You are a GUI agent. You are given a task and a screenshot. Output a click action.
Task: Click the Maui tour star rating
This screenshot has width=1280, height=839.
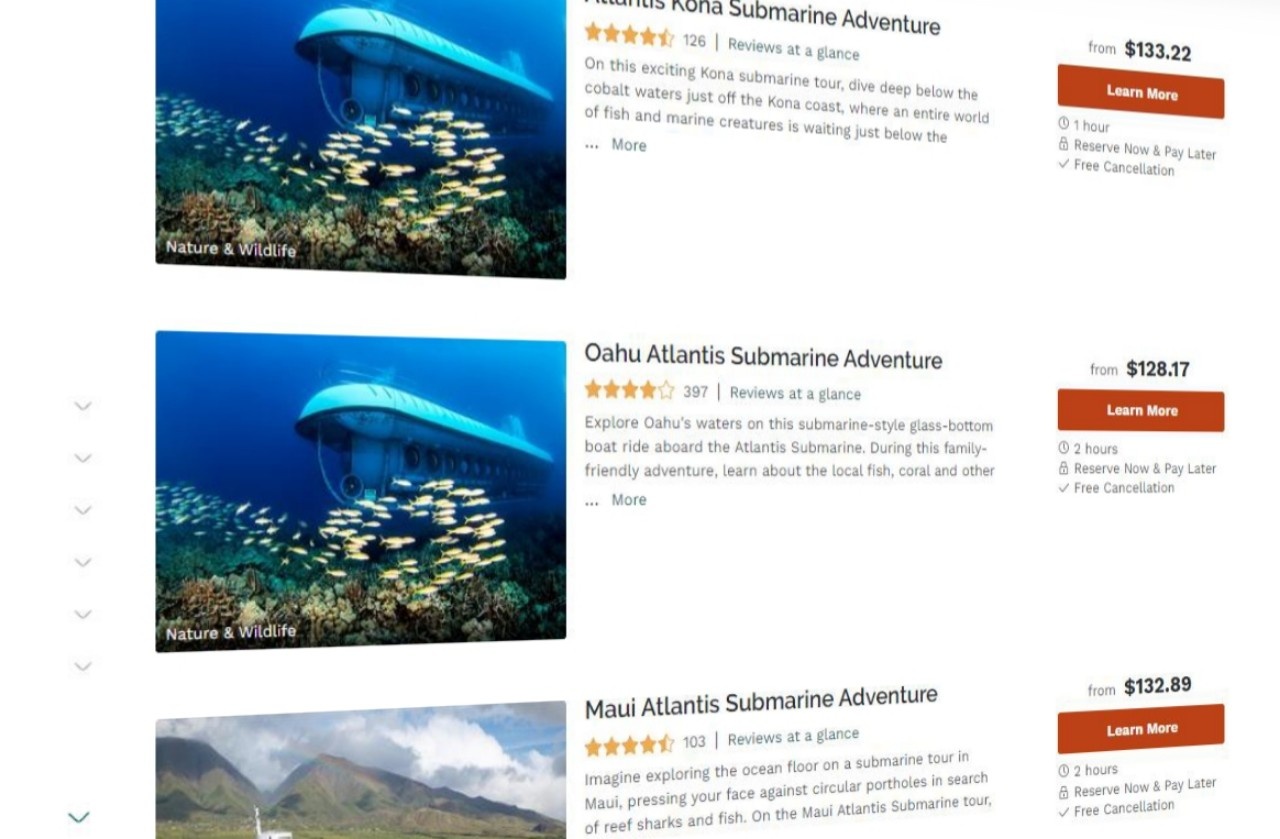pos(629,744)
